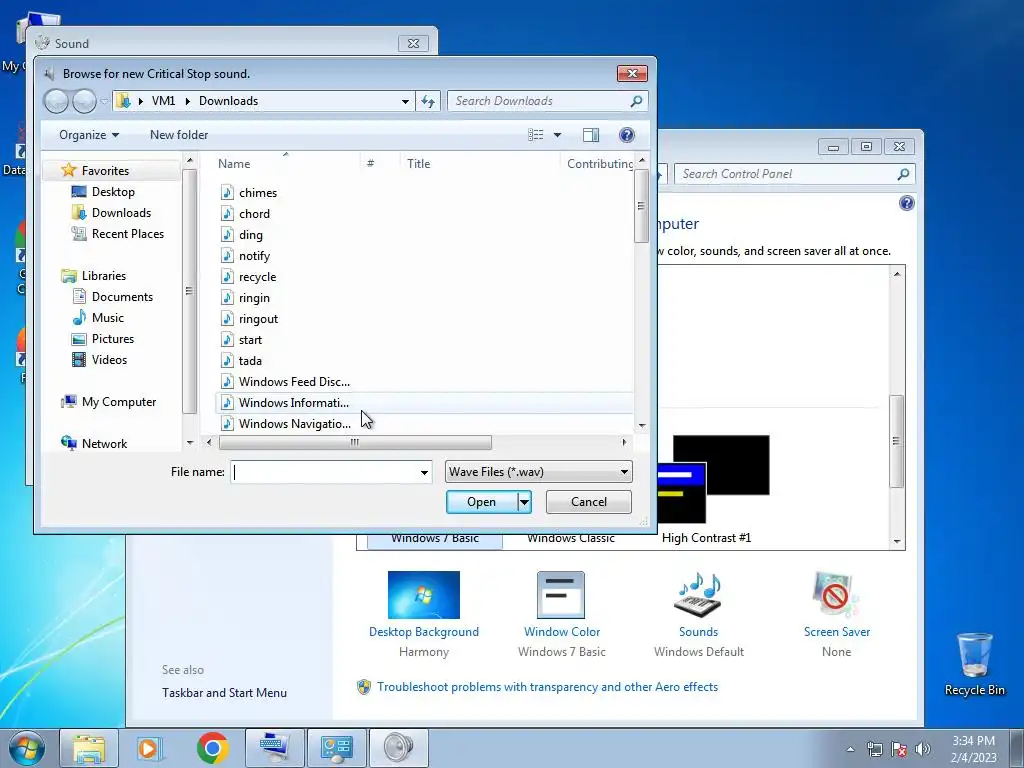Refresh the Downloads folder view
1024x768 pixels.
(x=428, y=101)
